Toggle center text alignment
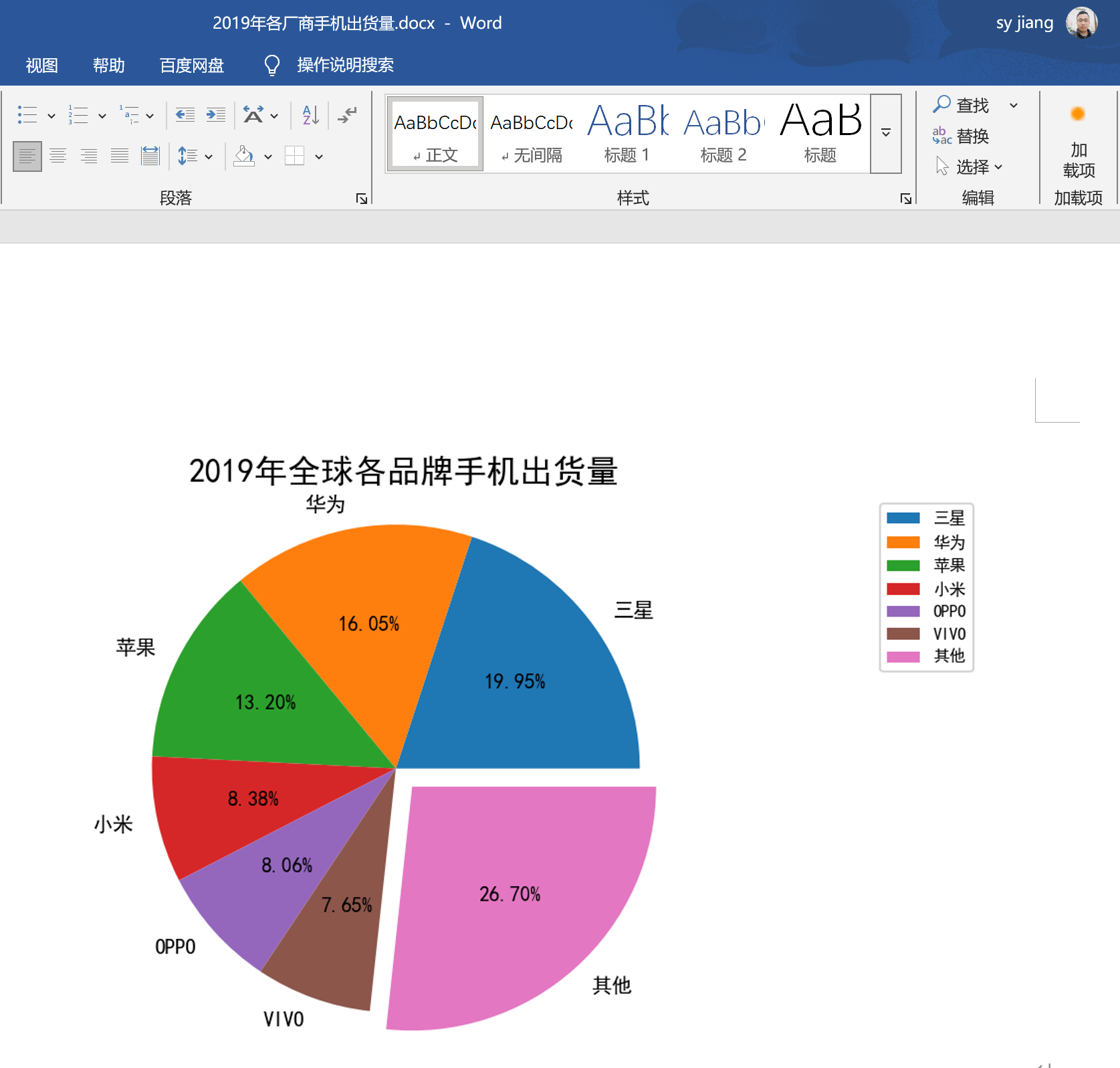Image resolution: width=1120 pixels, height=1068 pixels. click(x=58, y=156)
